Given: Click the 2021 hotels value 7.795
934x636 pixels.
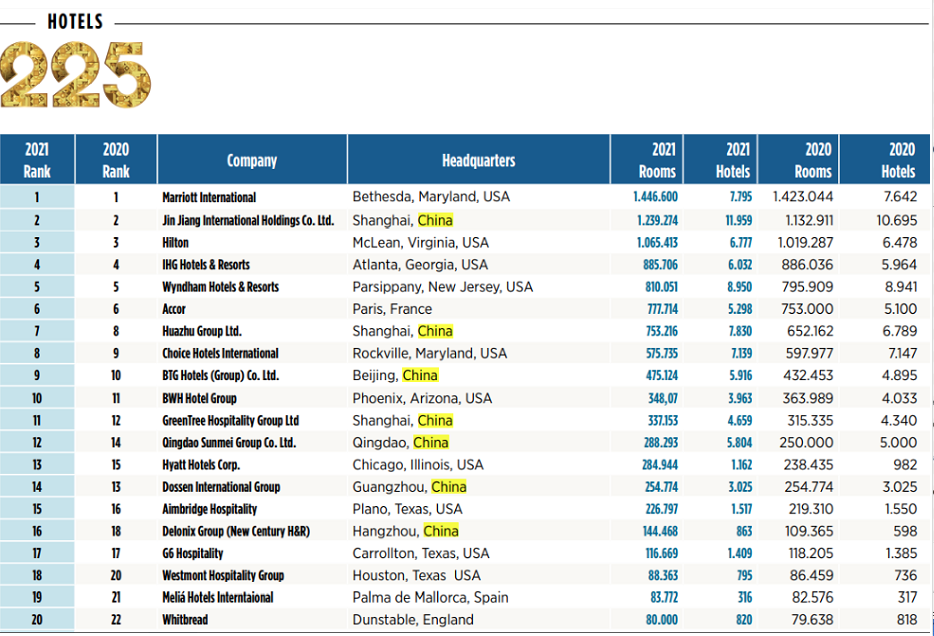Looking at the screenshot, I should [x=741, y=197].
